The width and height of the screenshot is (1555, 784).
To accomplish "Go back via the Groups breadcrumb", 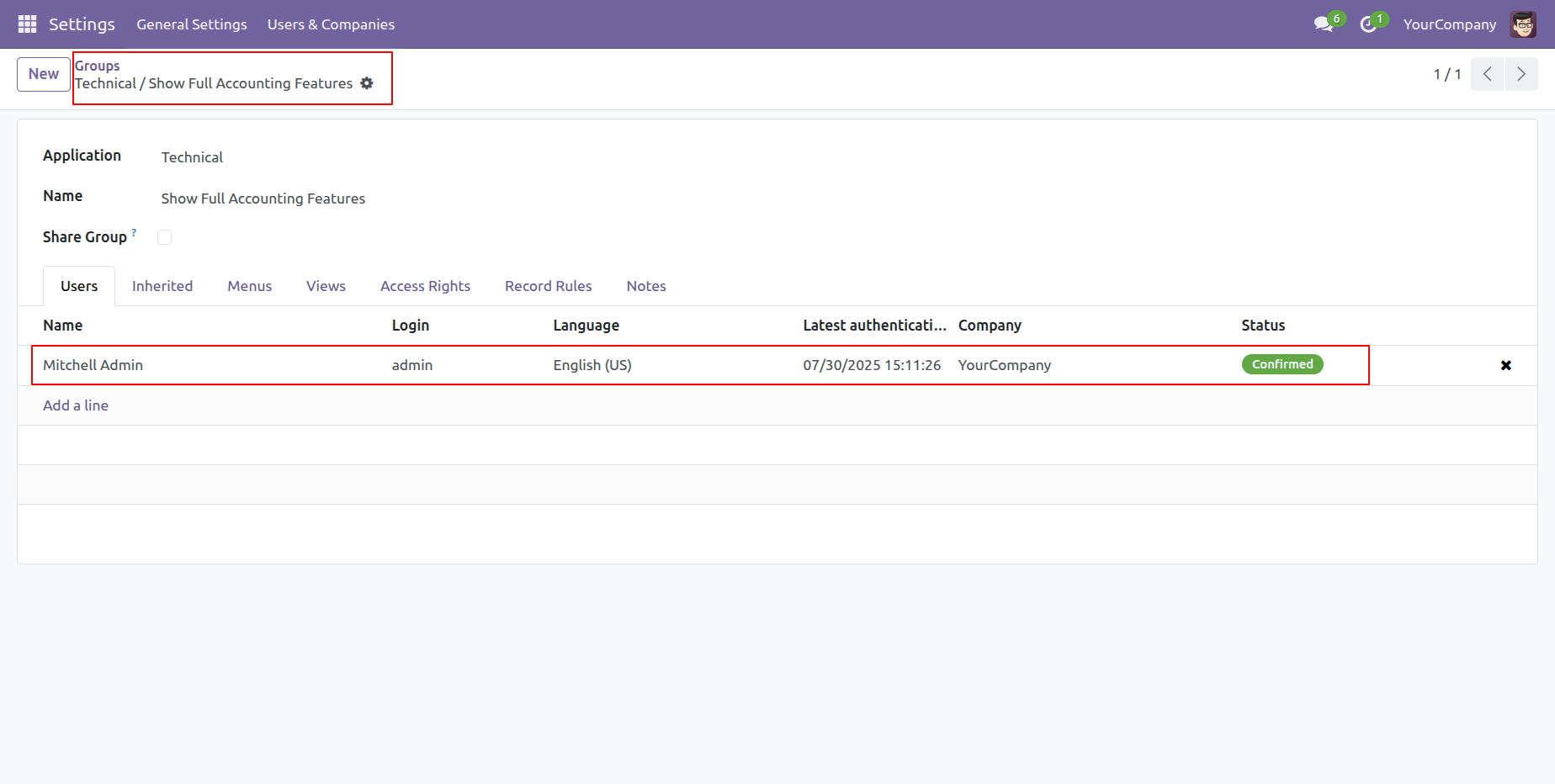I will (98, 66).
